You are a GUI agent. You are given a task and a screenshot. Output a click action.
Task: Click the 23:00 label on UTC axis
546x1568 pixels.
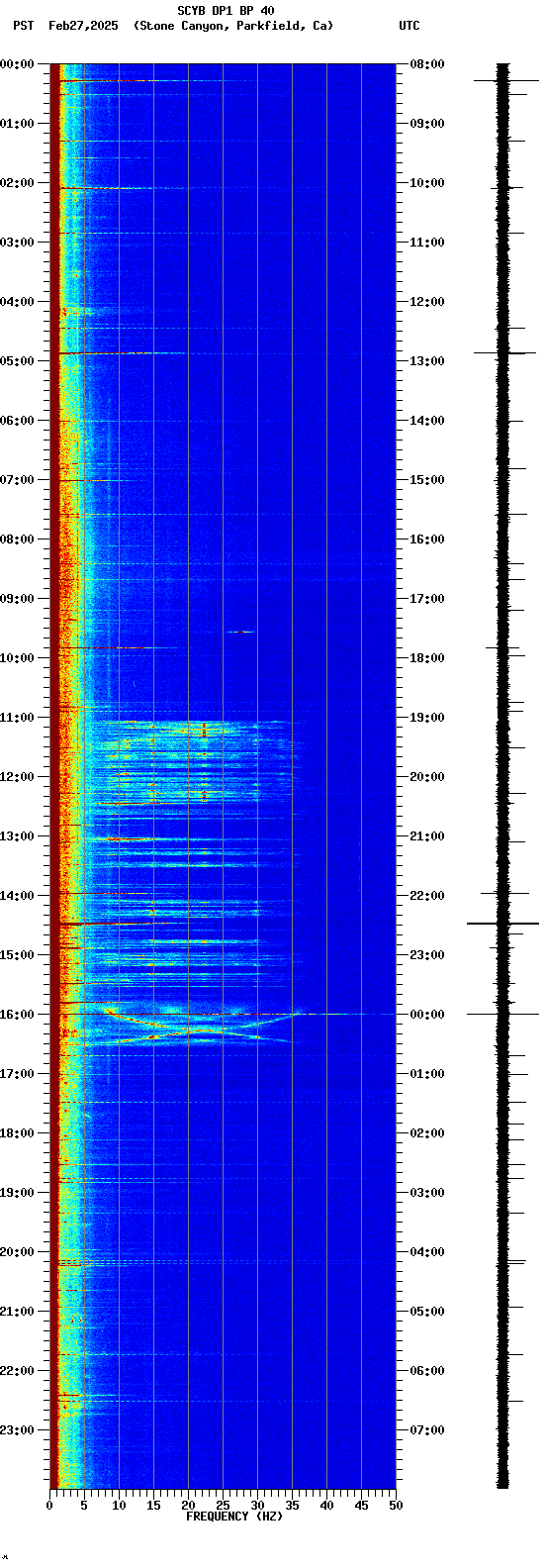427,955
